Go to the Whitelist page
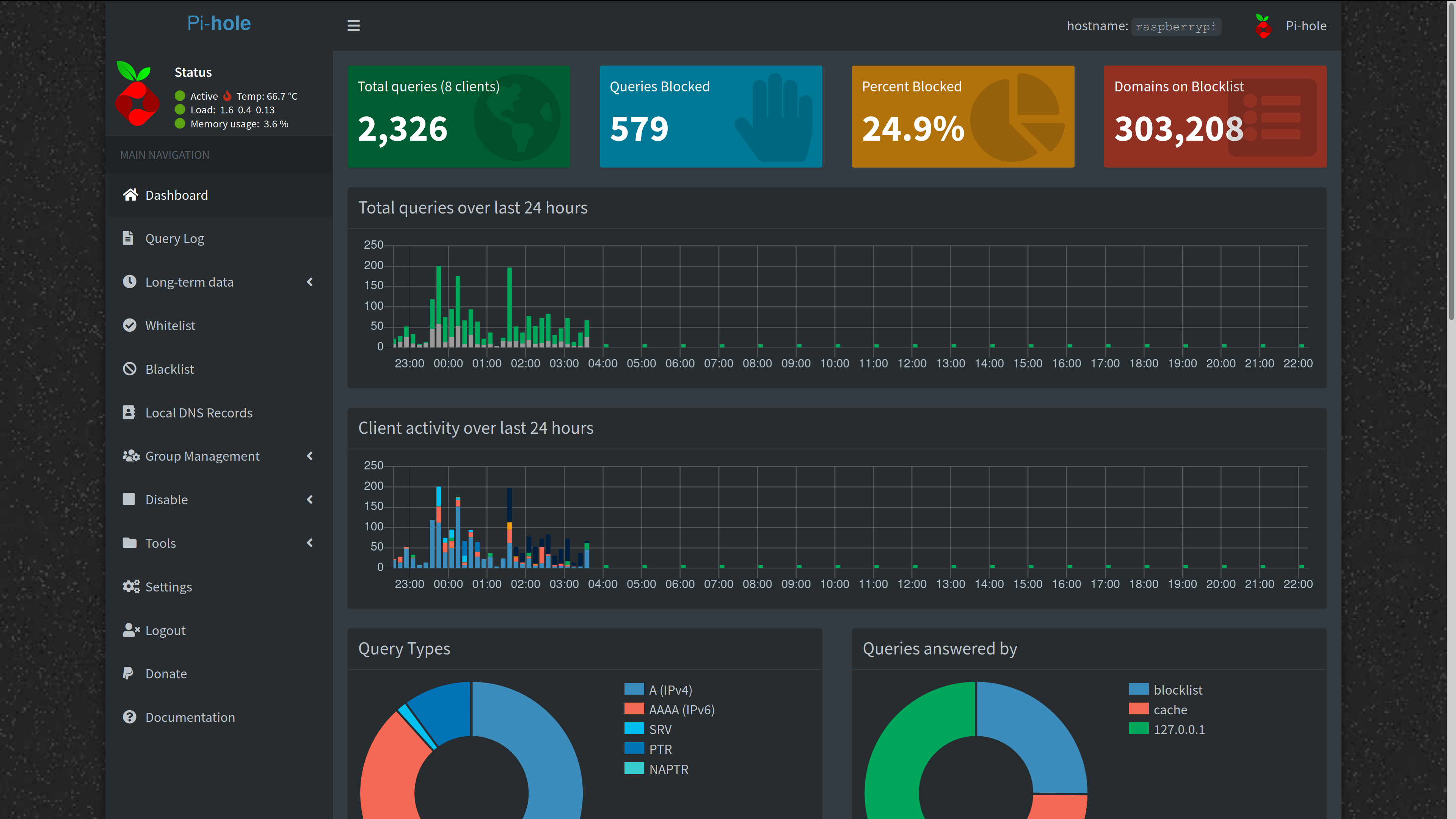 click(x=219, y=325)
